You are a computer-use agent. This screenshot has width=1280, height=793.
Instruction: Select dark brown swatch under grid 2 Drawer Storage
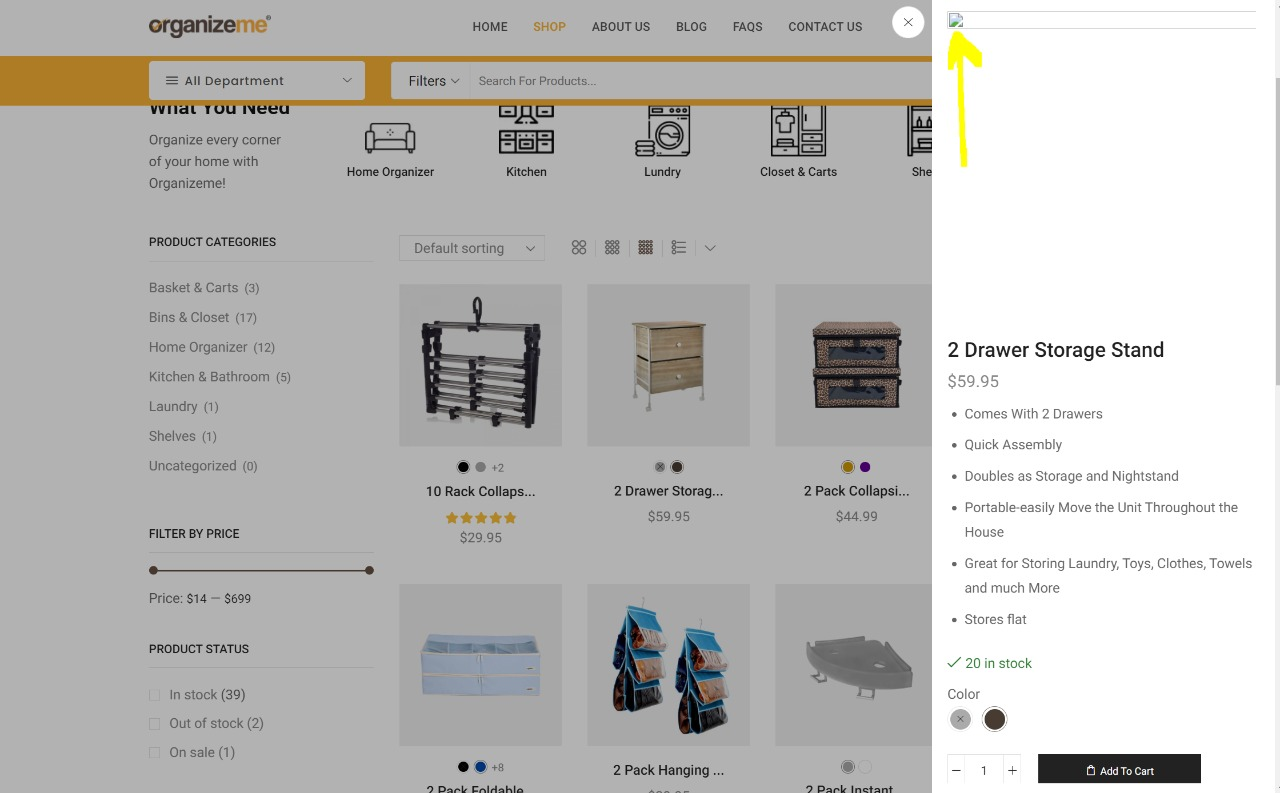[677, 467]
